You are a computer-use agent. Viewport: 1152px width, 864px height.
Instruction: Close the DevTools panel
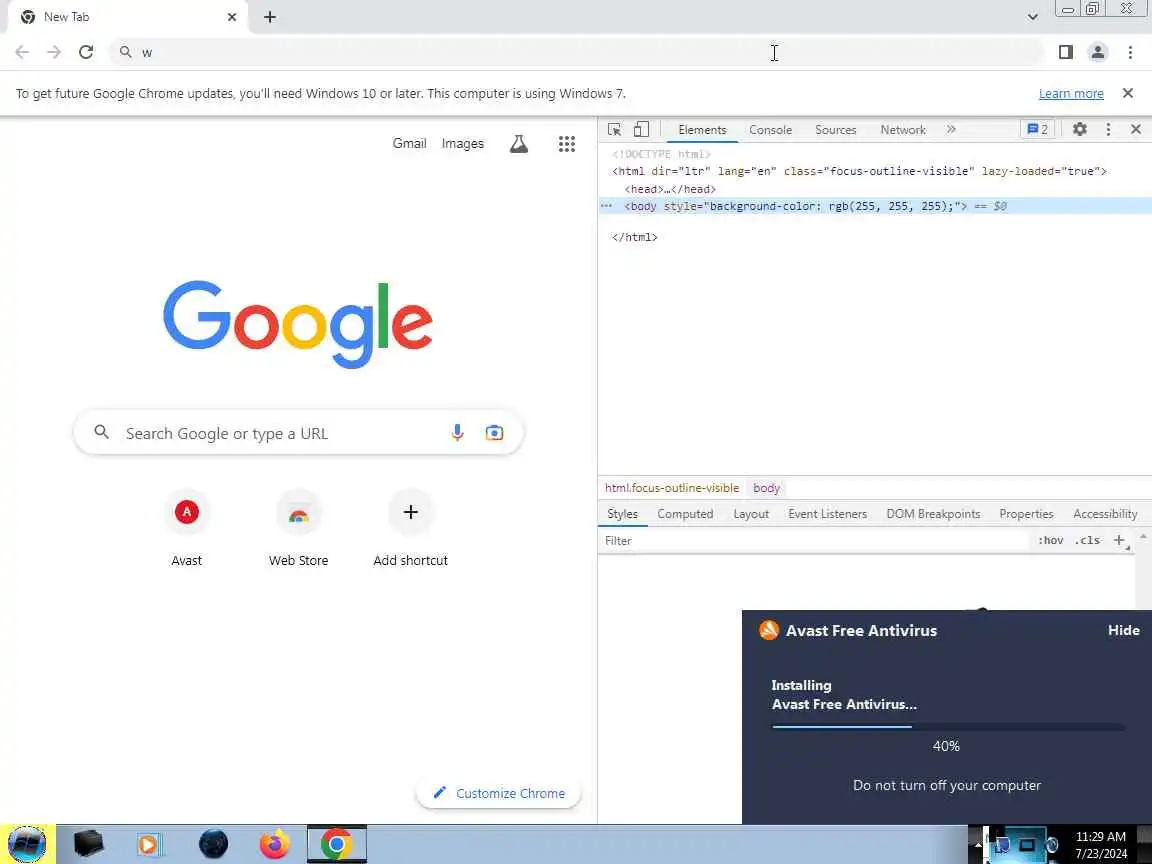point(1136,129)
